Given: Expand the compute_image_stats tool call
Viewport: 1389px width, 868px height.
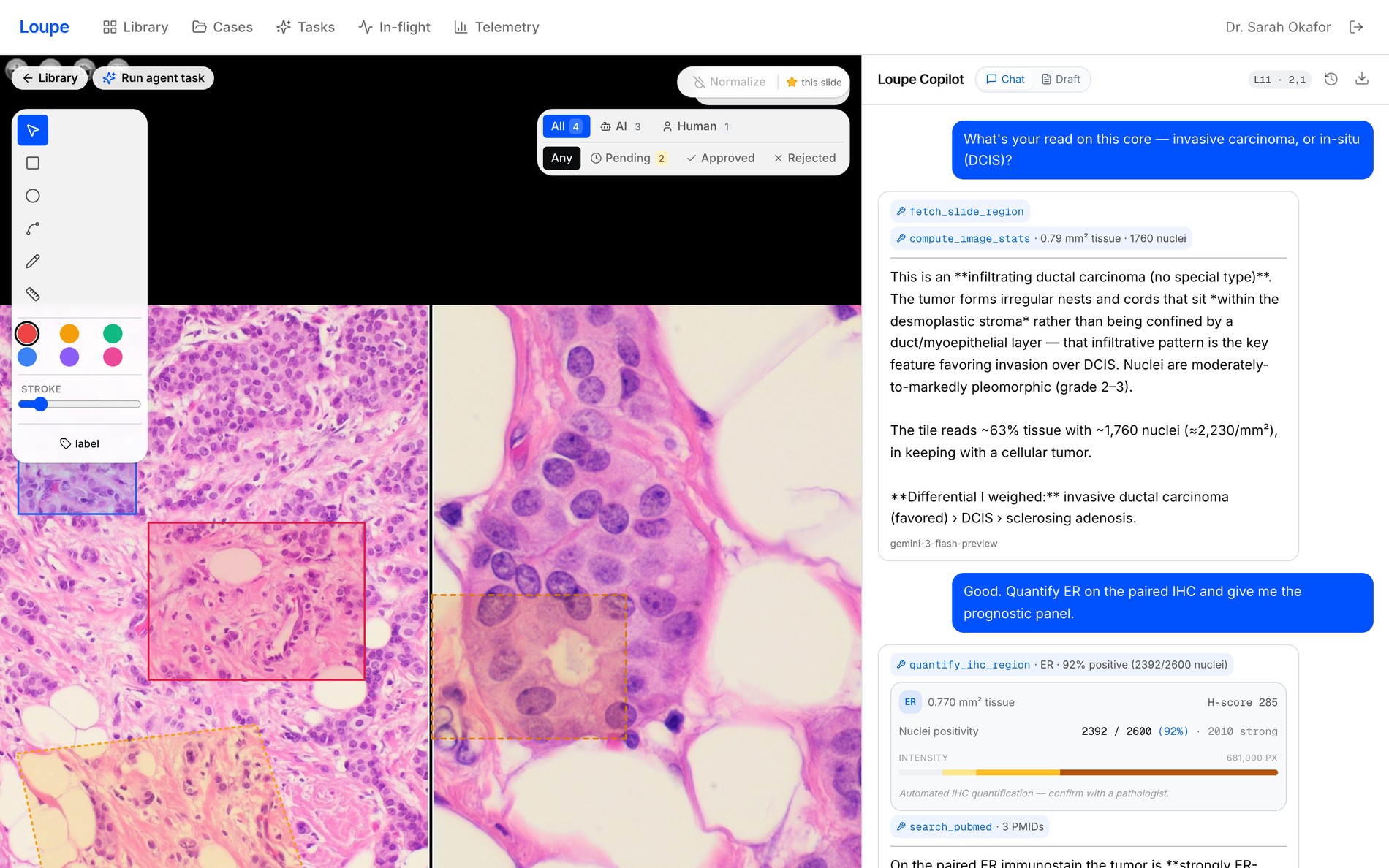Looking at the screenshot, I should (x=1041, y=238).
